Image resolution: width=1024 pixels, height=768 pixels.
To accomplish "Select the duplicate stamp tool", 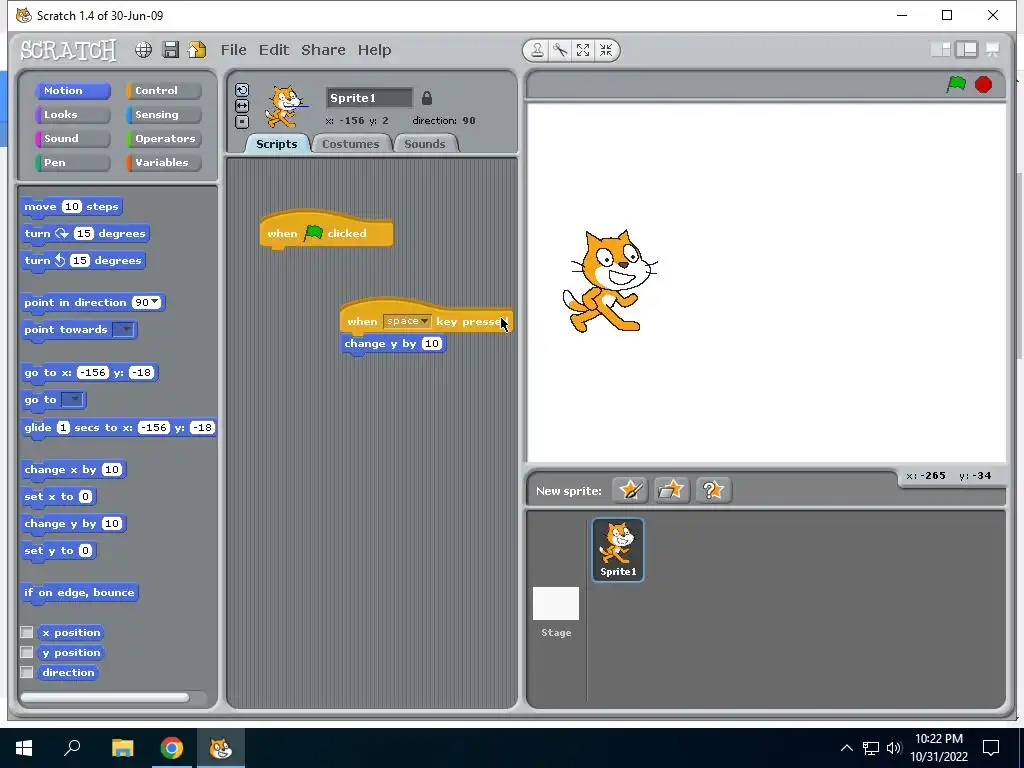I will (x=537, y=50).
